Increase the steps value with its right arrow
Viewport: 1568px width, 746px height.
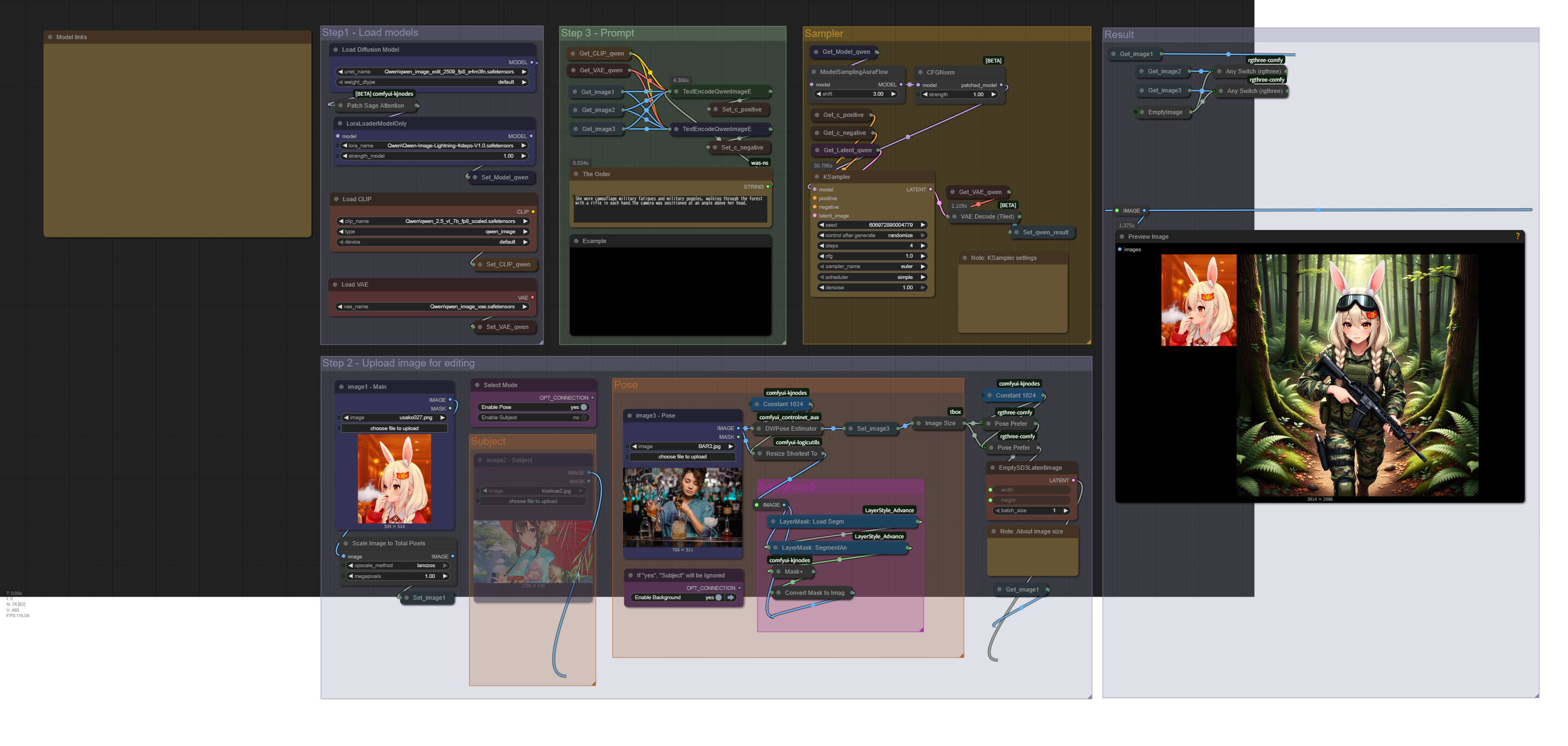click(x=923, y=245)
